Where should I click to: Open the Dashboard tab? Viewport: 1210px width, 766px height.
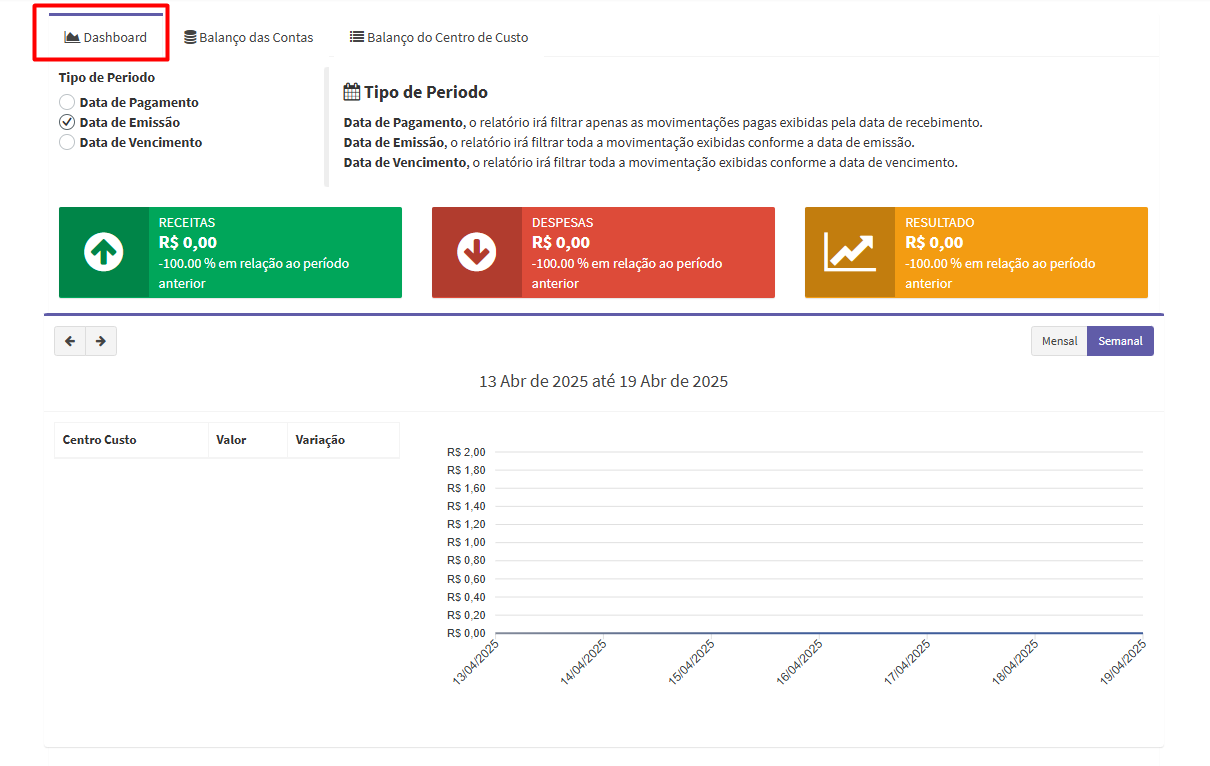click(x=106, y=37)
